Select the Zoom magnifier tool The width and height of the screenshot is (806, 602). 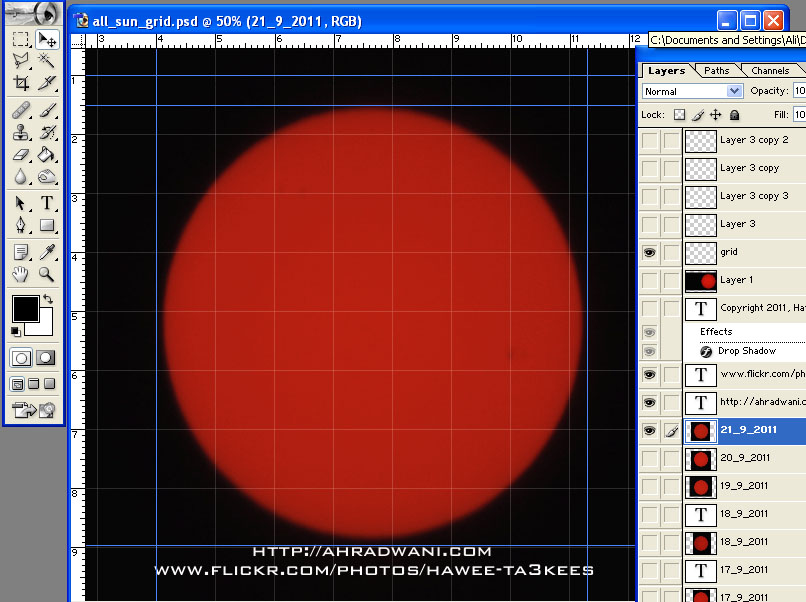[x=47, y=275]
